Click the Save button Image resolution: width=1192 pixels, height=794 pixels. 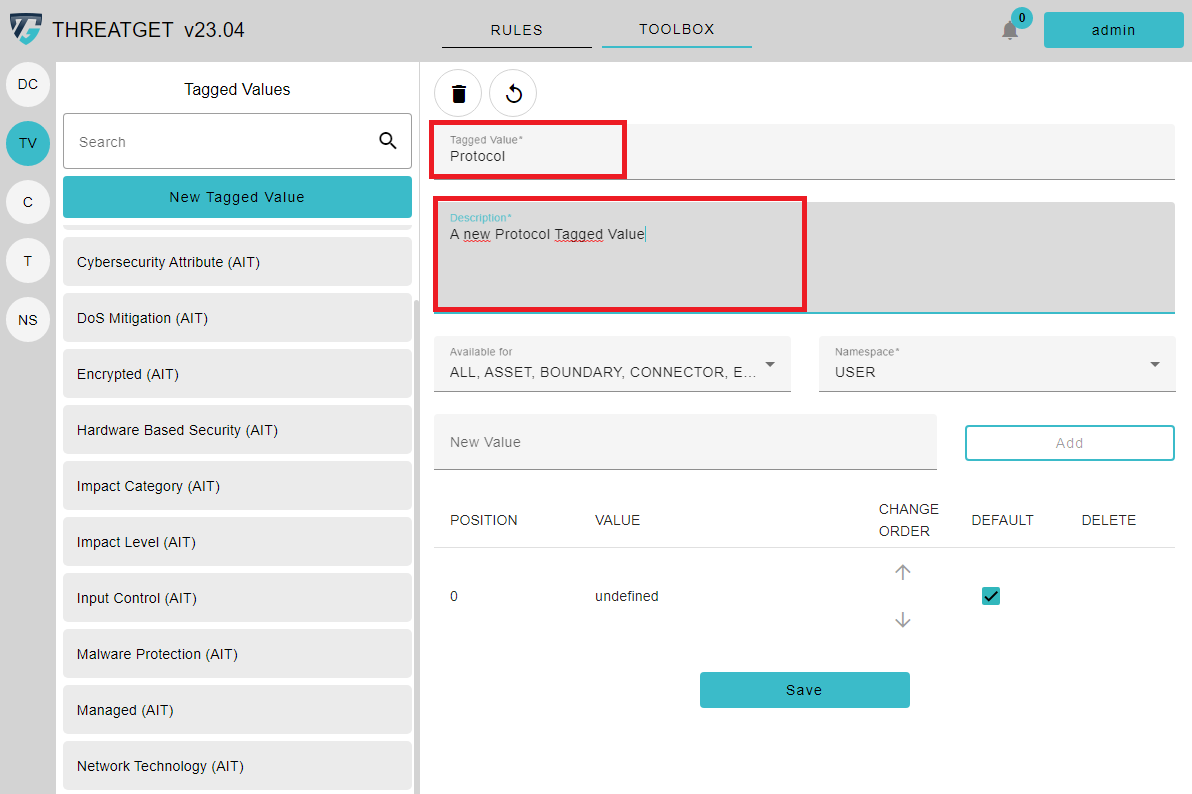[804, 690]
